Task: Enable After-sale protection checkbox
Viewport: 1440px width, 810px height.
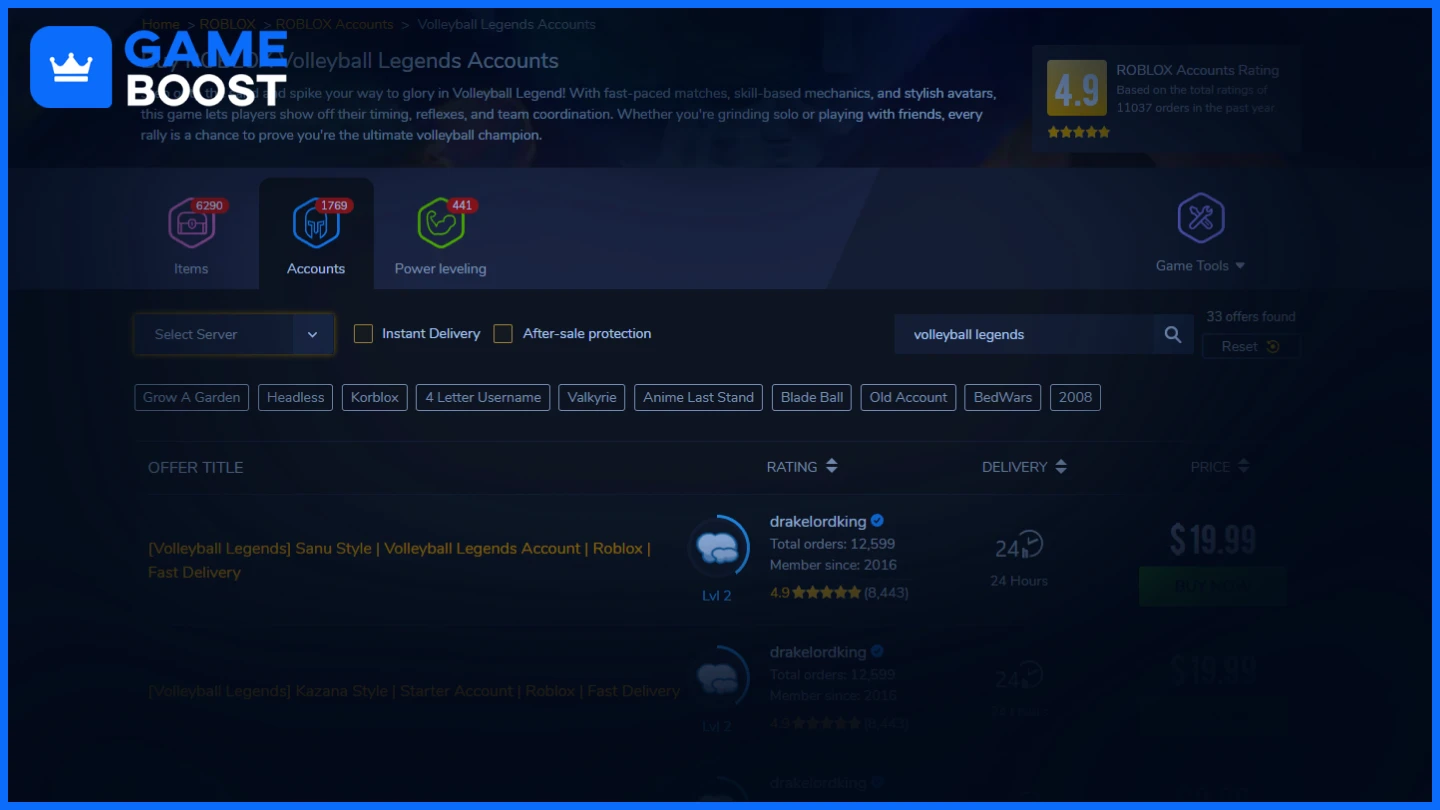Action: (x=503, y=333)
